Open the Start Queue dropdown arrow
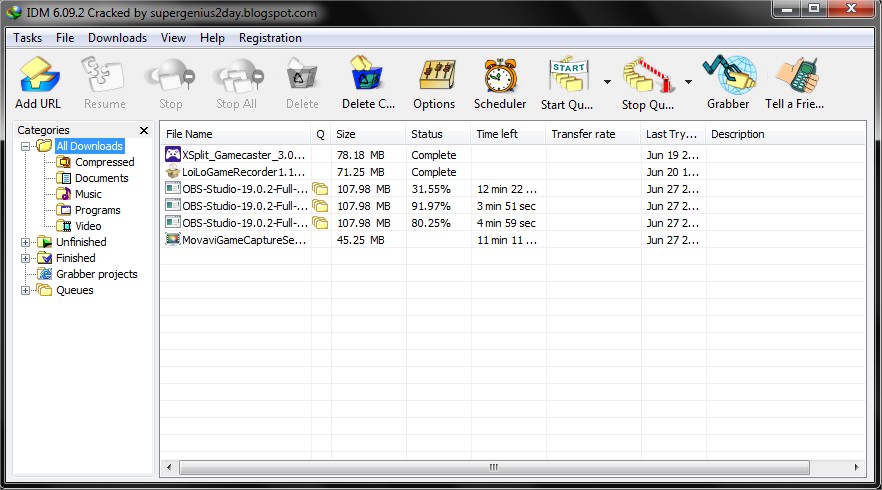This screenshot has height=490, width=882. point(607,82)
